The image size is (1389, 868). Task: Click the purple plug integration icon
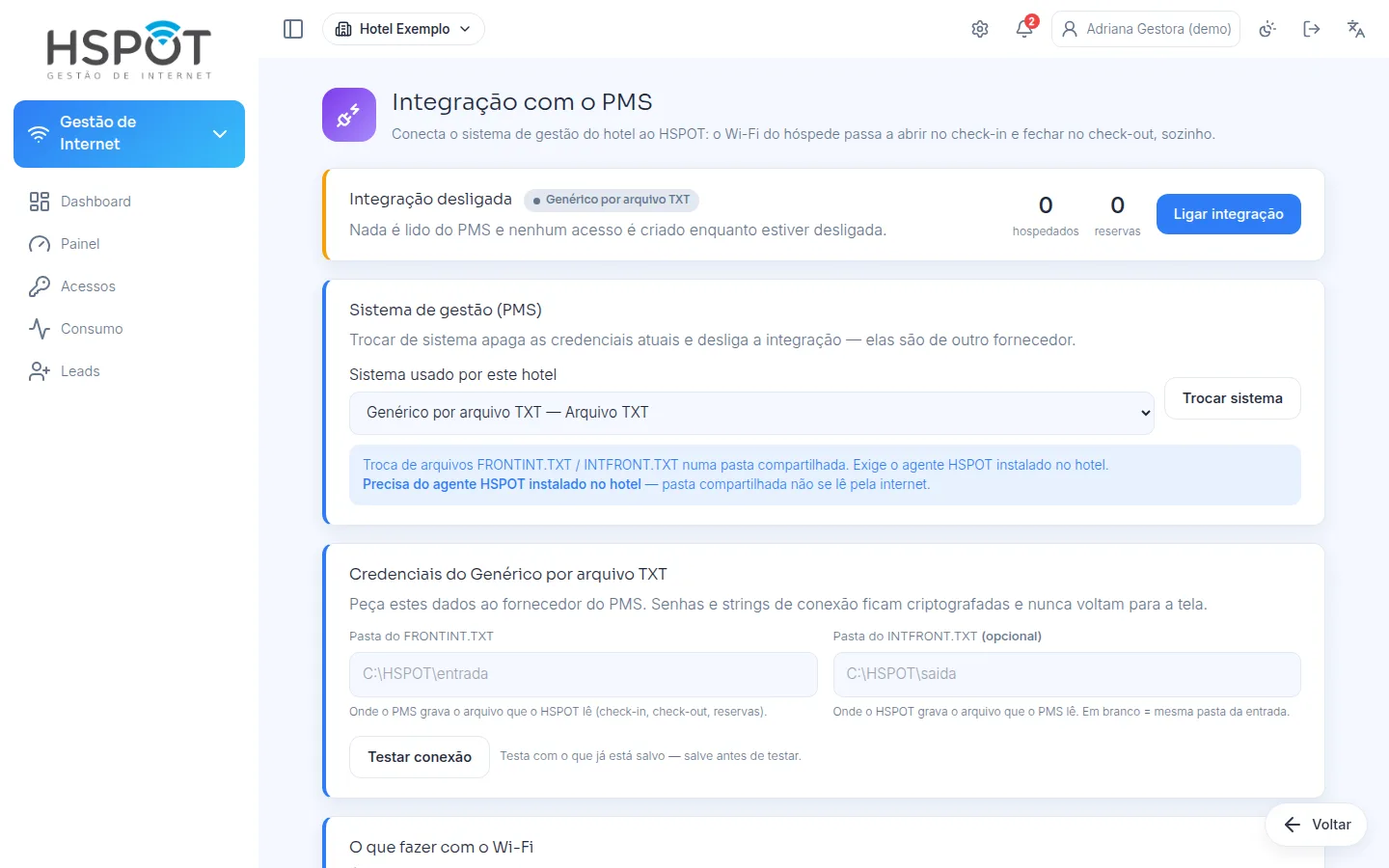pos(349,115)
